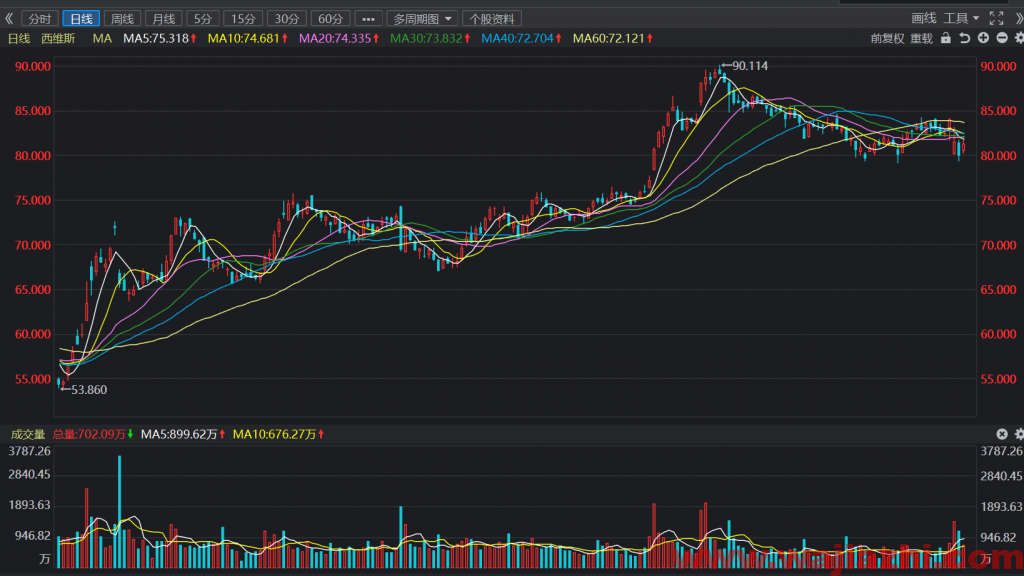Image resolution: width=1024 pixels, height=576 pixels.
Task: Open the 画线 drawing tools
Action: point(923,18)
